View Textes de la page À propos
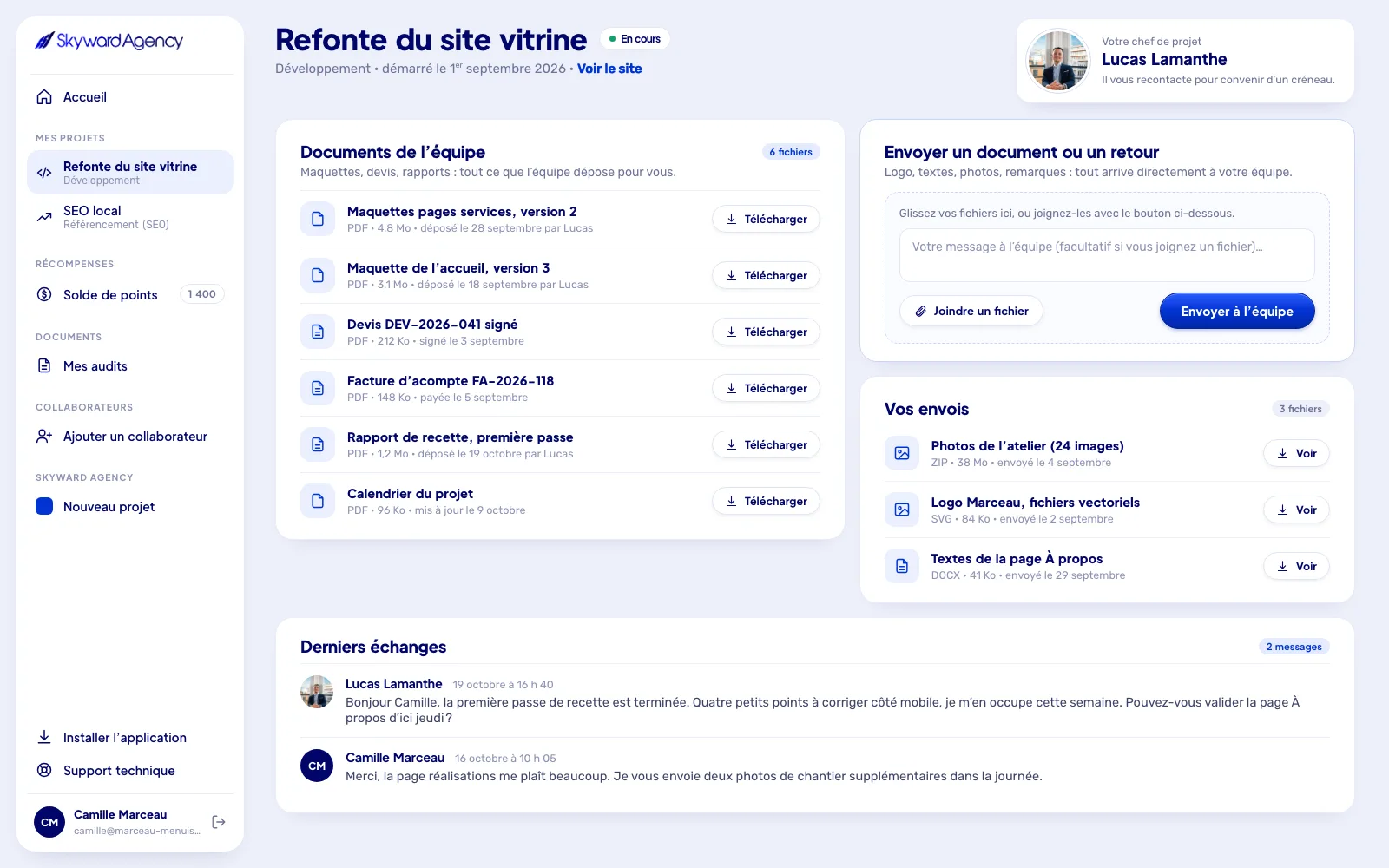 [1296, 566]
